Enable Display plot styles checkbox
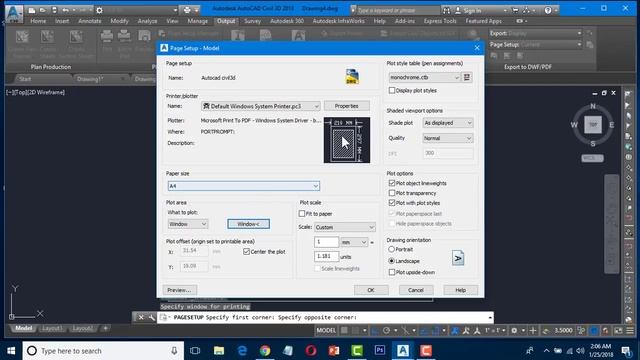 [392, 90]
